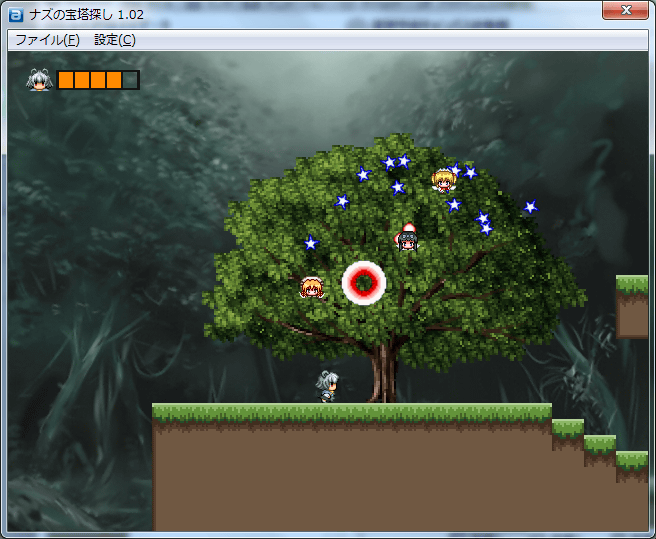The image size is (656, 539).
Task: Click the floating grass block at right edge
Action: (x=632, y=306)
